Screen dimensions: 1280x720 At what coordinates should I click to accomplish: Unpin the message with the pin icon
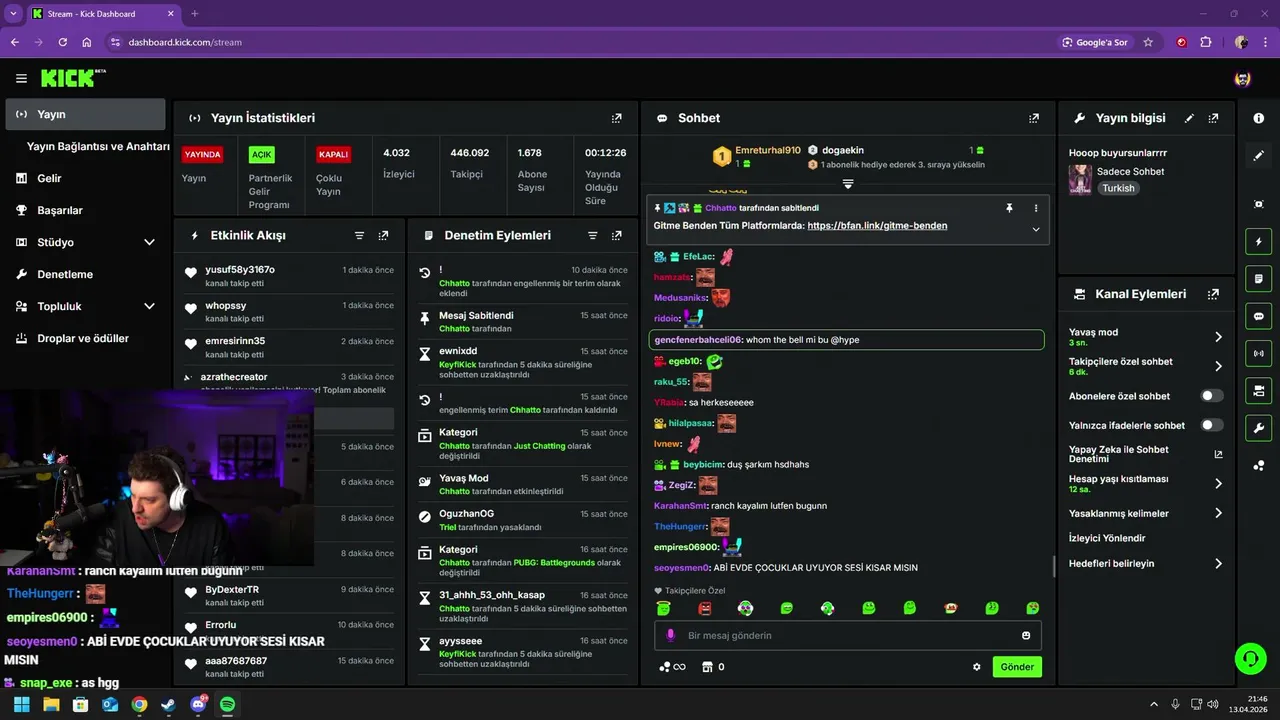1009,208
